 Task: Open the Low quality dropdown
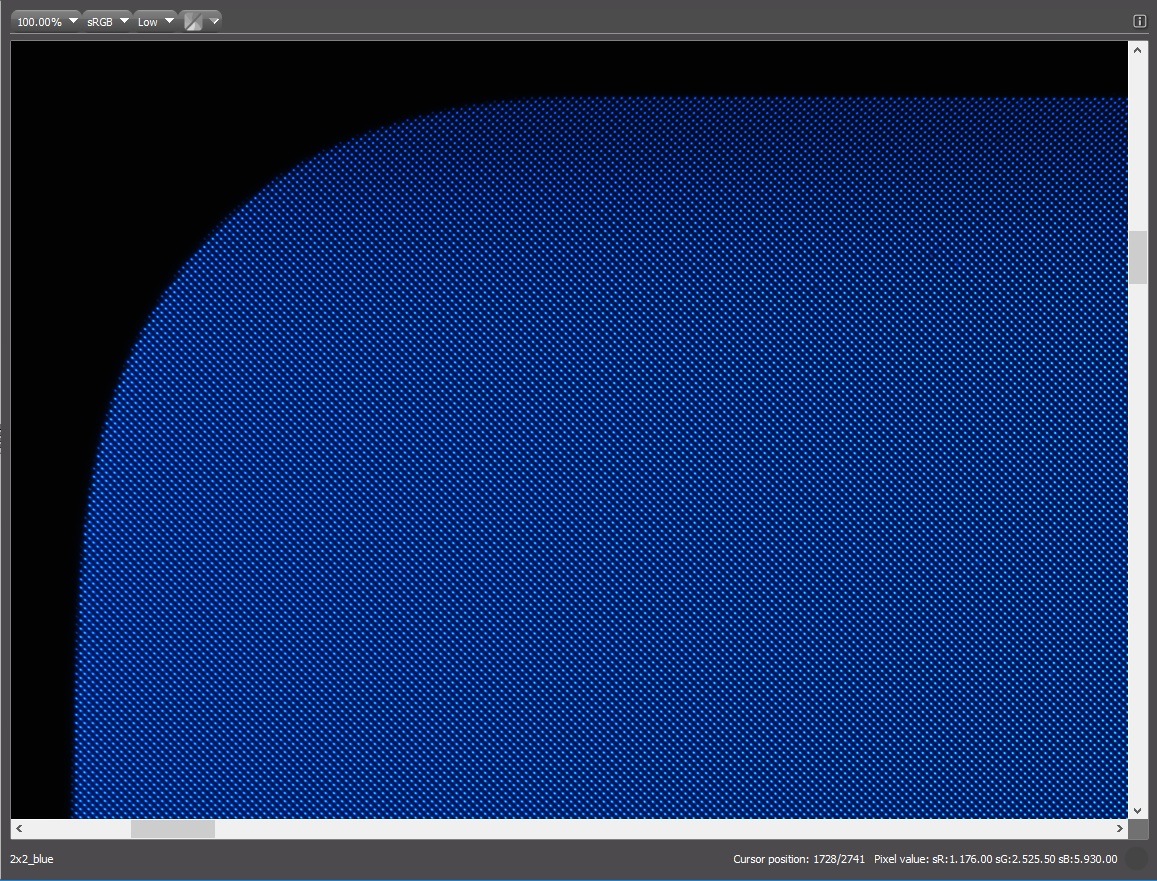tap(155, 21)
